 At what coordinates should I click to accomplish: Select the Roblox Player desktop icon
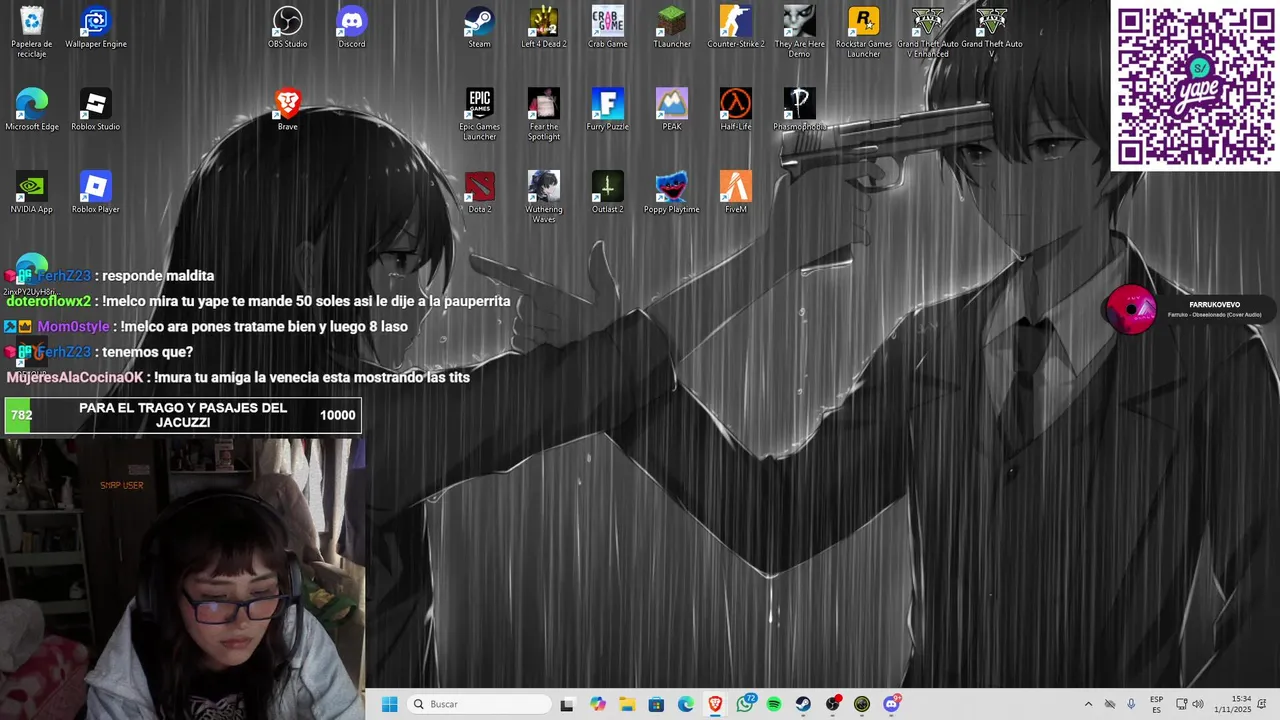click(x=96, y=193)
